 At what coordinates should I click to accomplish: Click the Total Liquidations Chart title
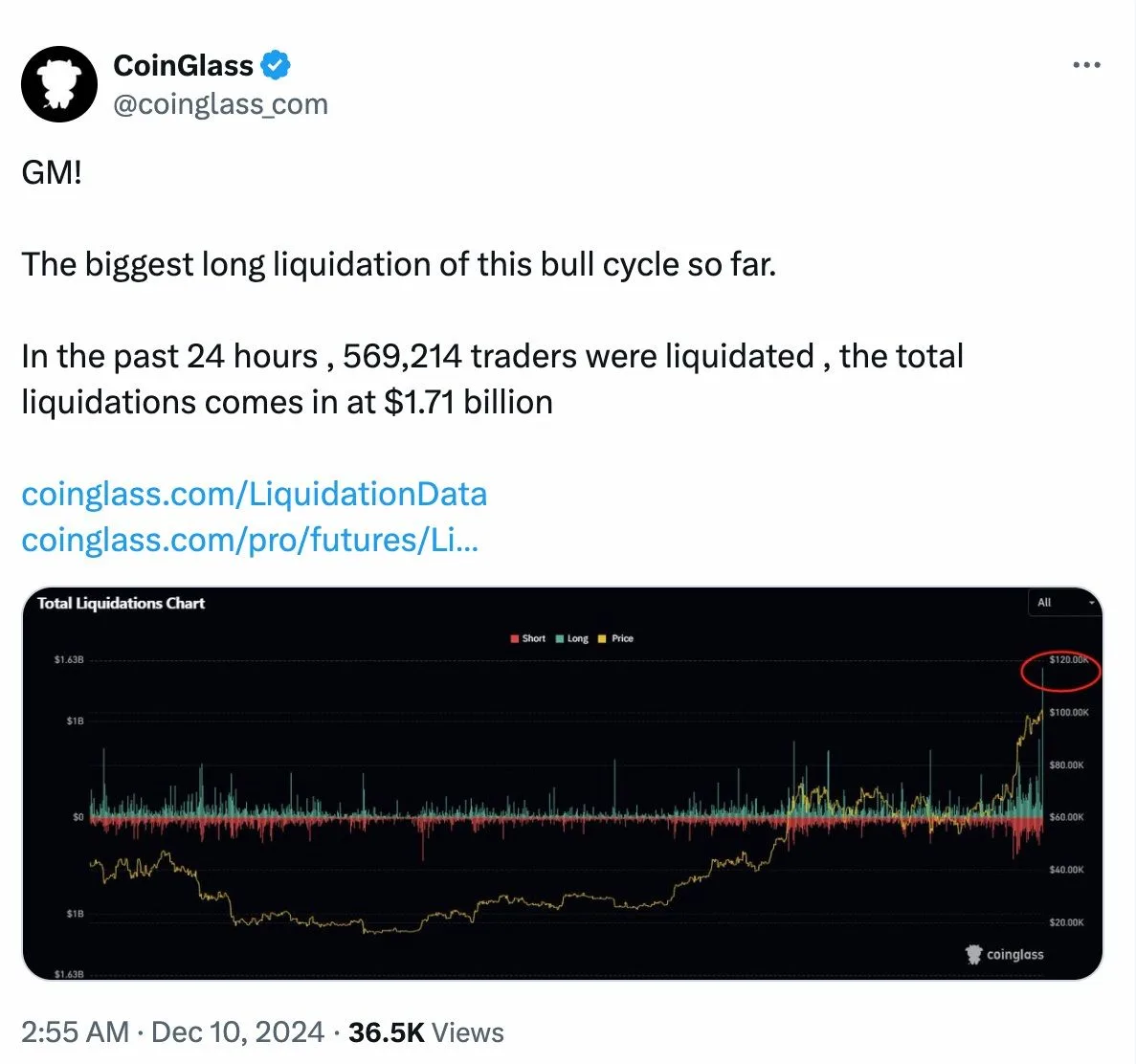121,604
